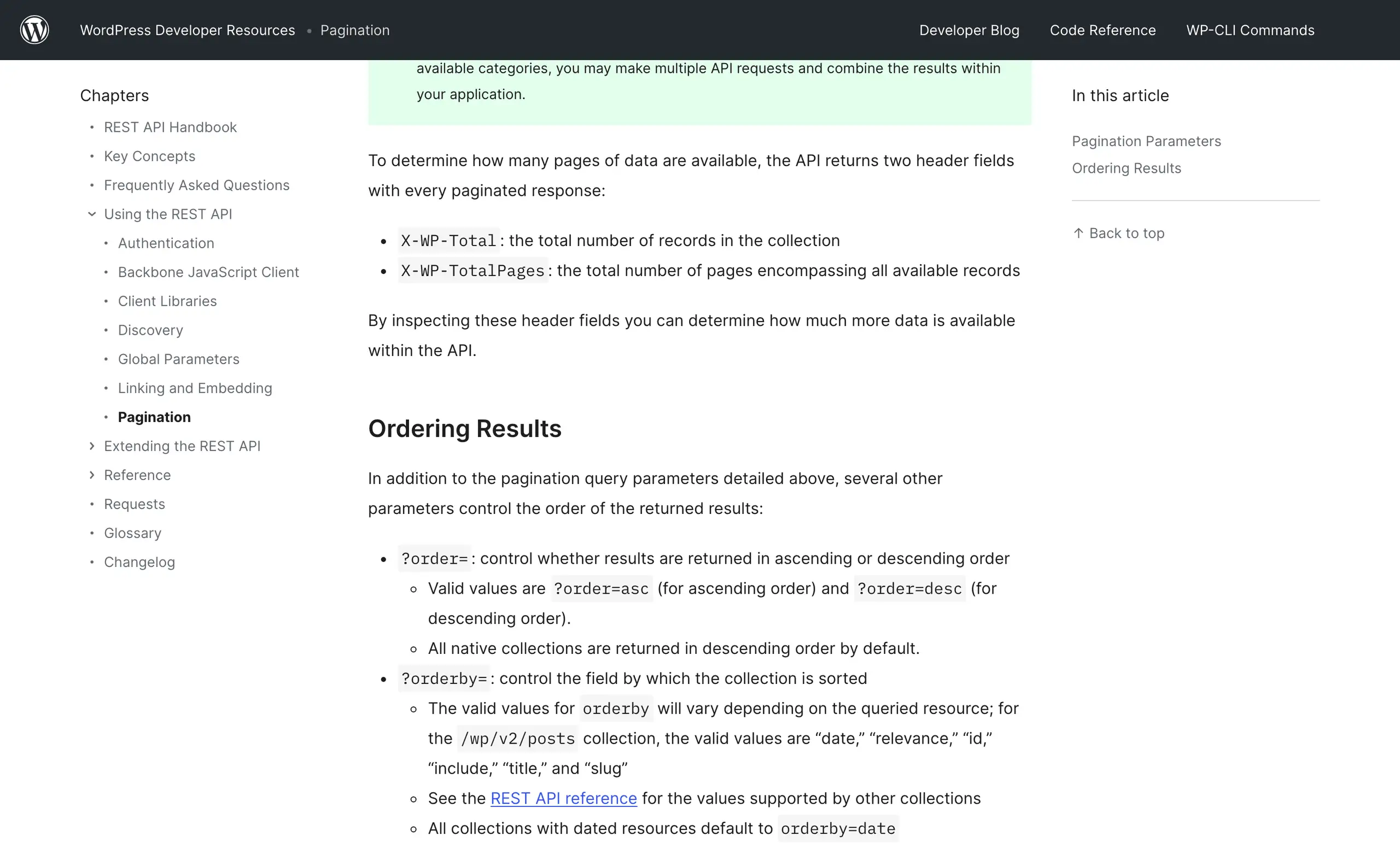The height and width of the screenshot is (860, 1400).
Task: Open the REST API Handbook chapter
Action: click(170, 127)
